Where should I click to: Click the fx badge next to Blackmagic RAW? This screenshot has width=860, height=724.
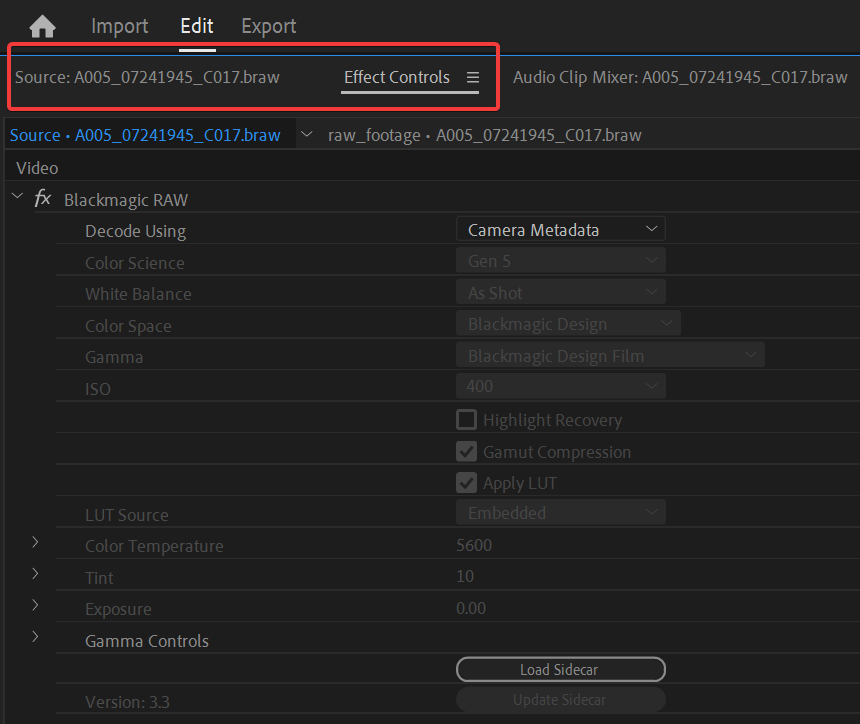click(42, 199)
